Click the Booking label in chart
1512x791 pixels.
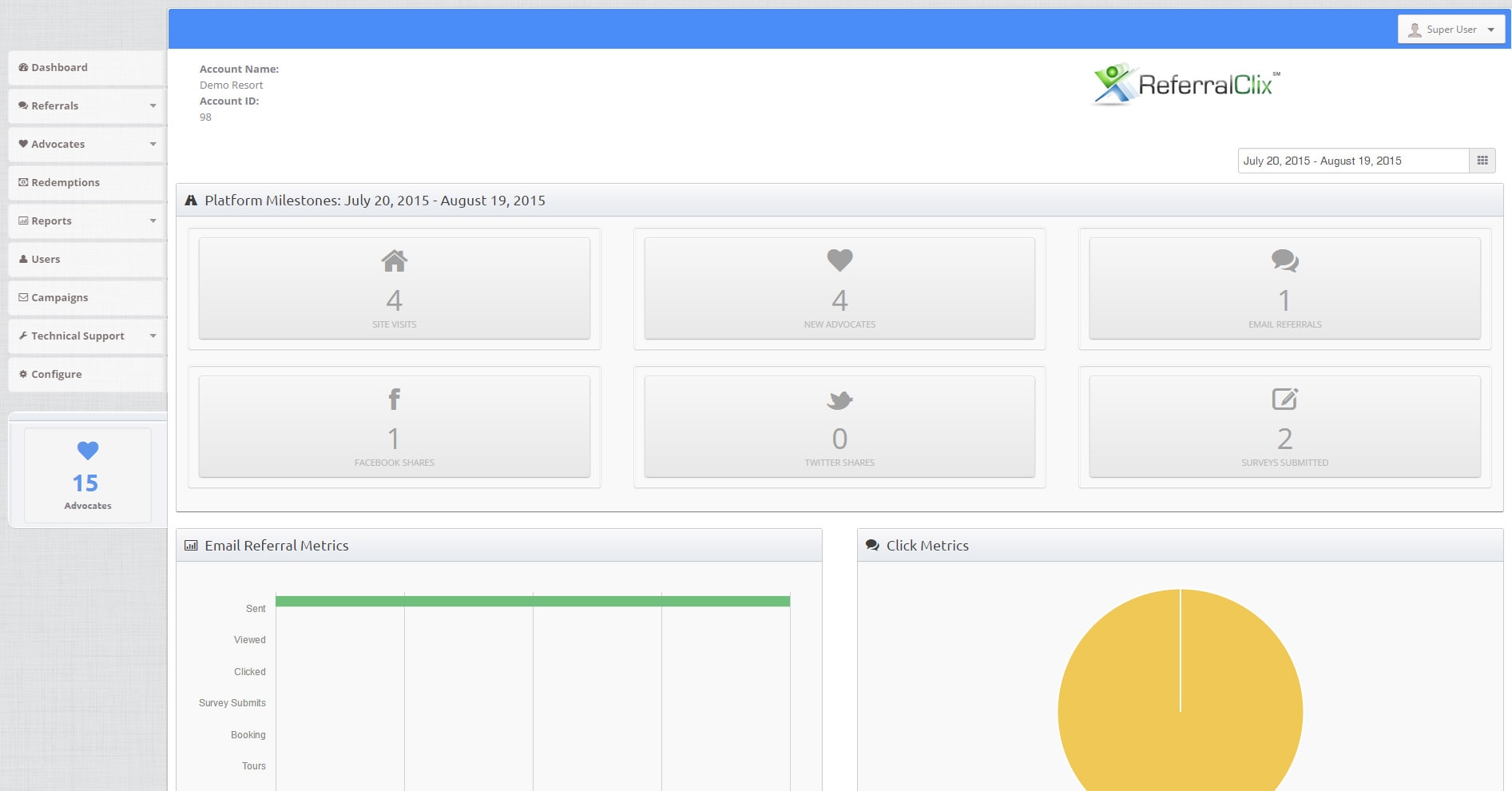click(x=248, y=735)
